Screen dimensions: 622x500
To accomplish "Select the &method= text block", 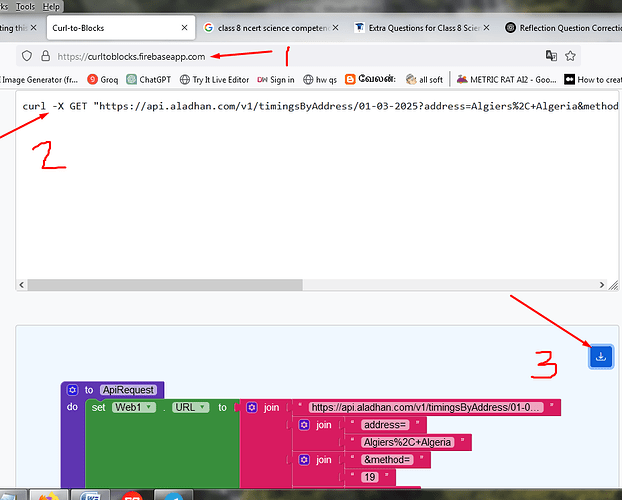I will pyautogui.click(x=387, y=460).
